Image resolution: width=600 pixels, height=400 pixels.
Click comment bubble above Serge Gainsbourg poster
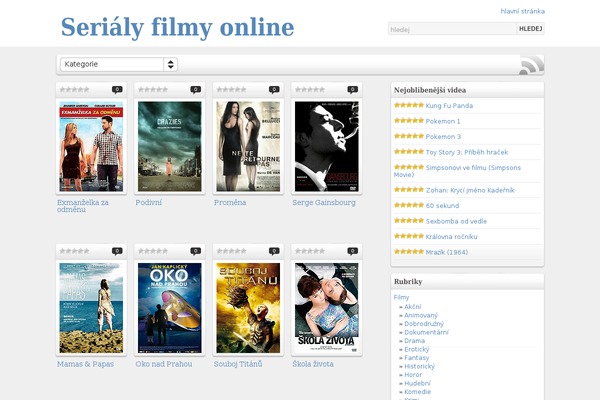[x=352, y=90]
